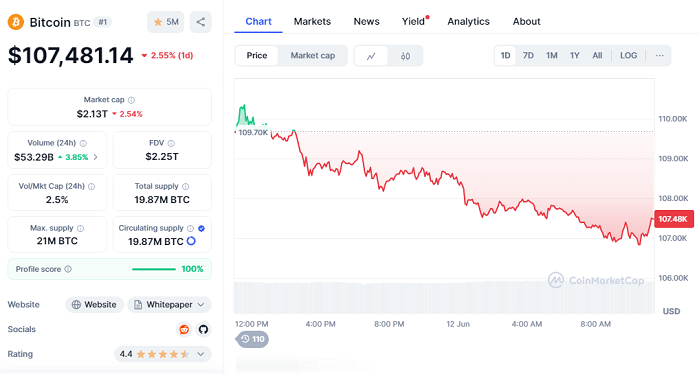This screenshot has height=374, width=699.
Task: Click the Profile score progress bar
Action: [154, 269]
